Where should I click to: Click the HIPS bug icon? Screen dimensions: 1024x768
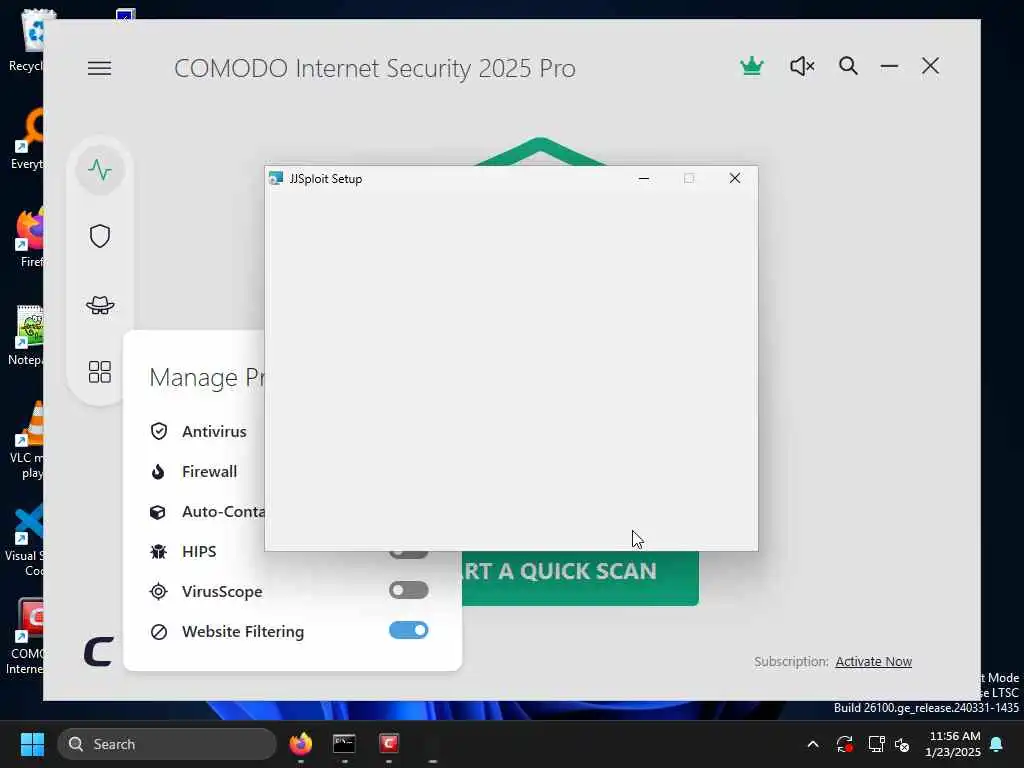158,552
